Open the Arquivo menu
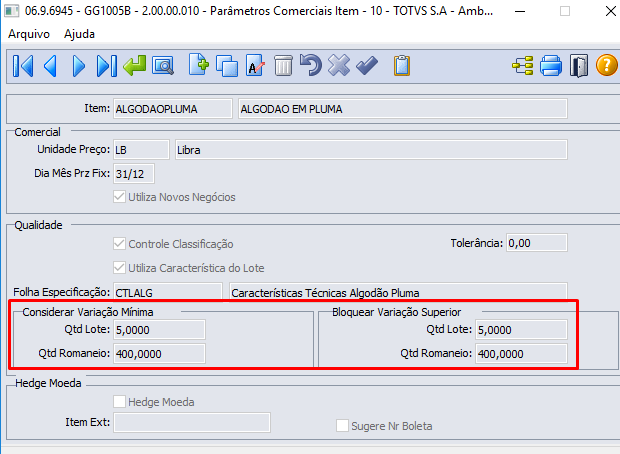 point(29,34)
